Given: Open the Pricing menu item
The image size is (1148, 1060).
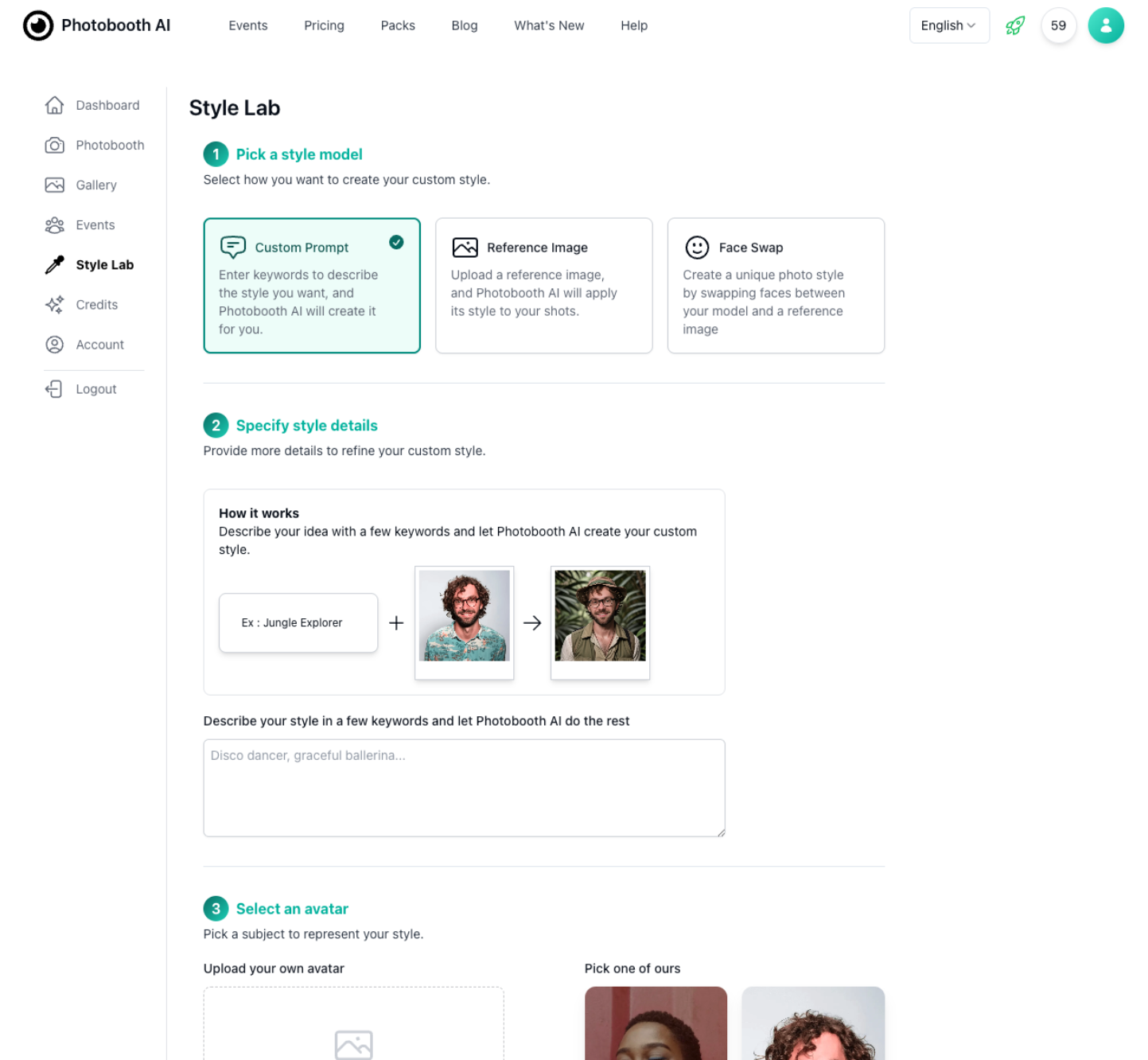Looking at the screenshot, I should pos(324,25).
